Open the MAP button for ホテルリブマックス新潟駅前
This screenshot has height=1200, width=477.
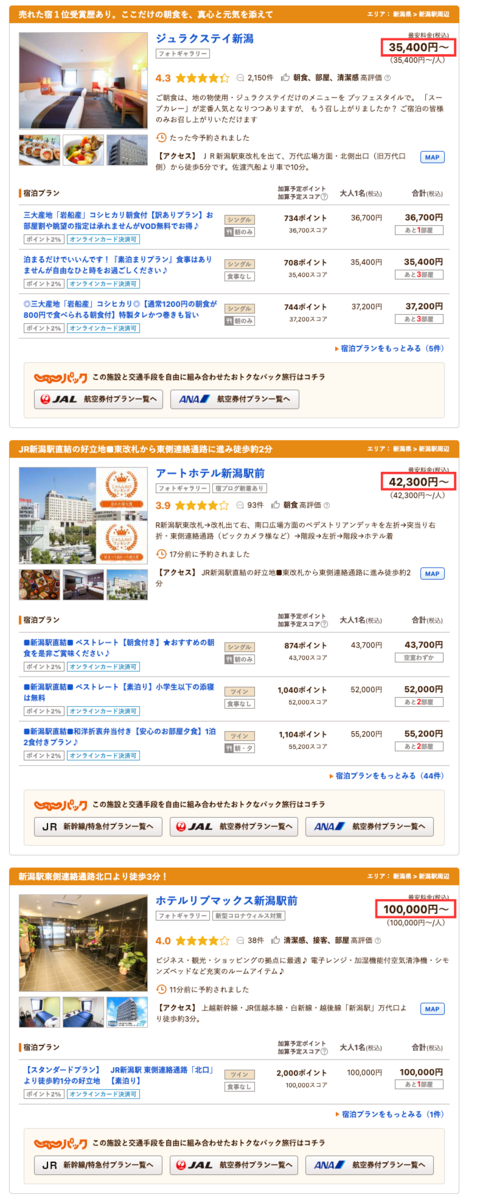tap(431, 1008)
